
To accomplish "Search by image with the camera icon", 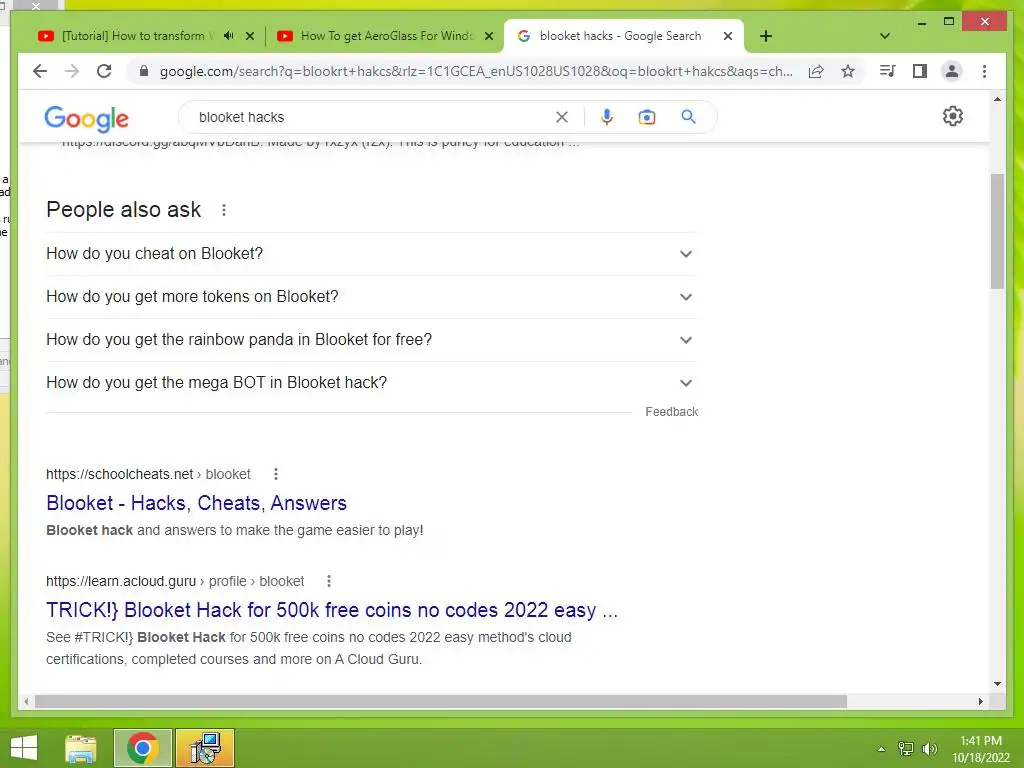I will coord(647,117).
